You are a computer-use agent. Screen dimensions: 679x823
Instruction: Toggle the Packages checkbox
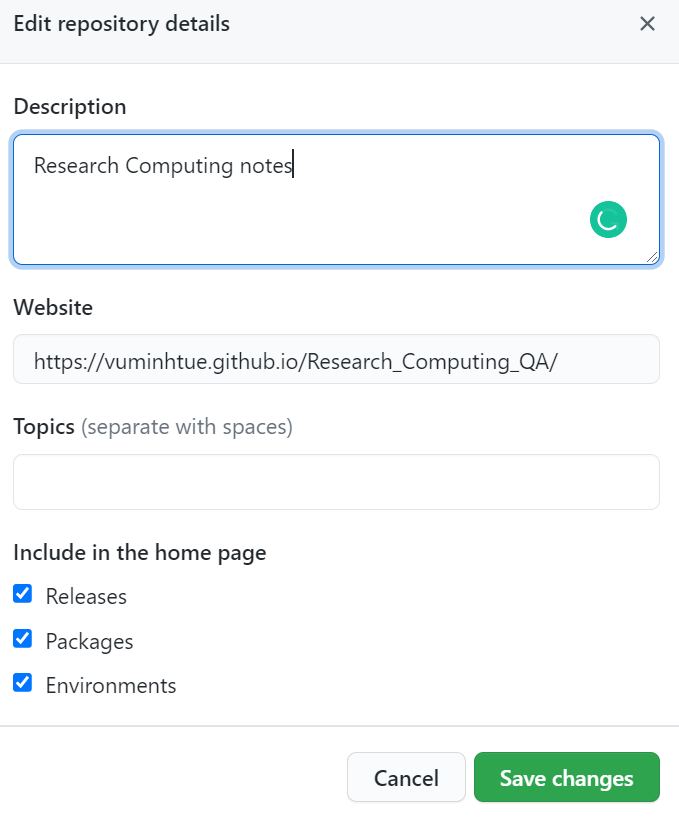(23, 639)
